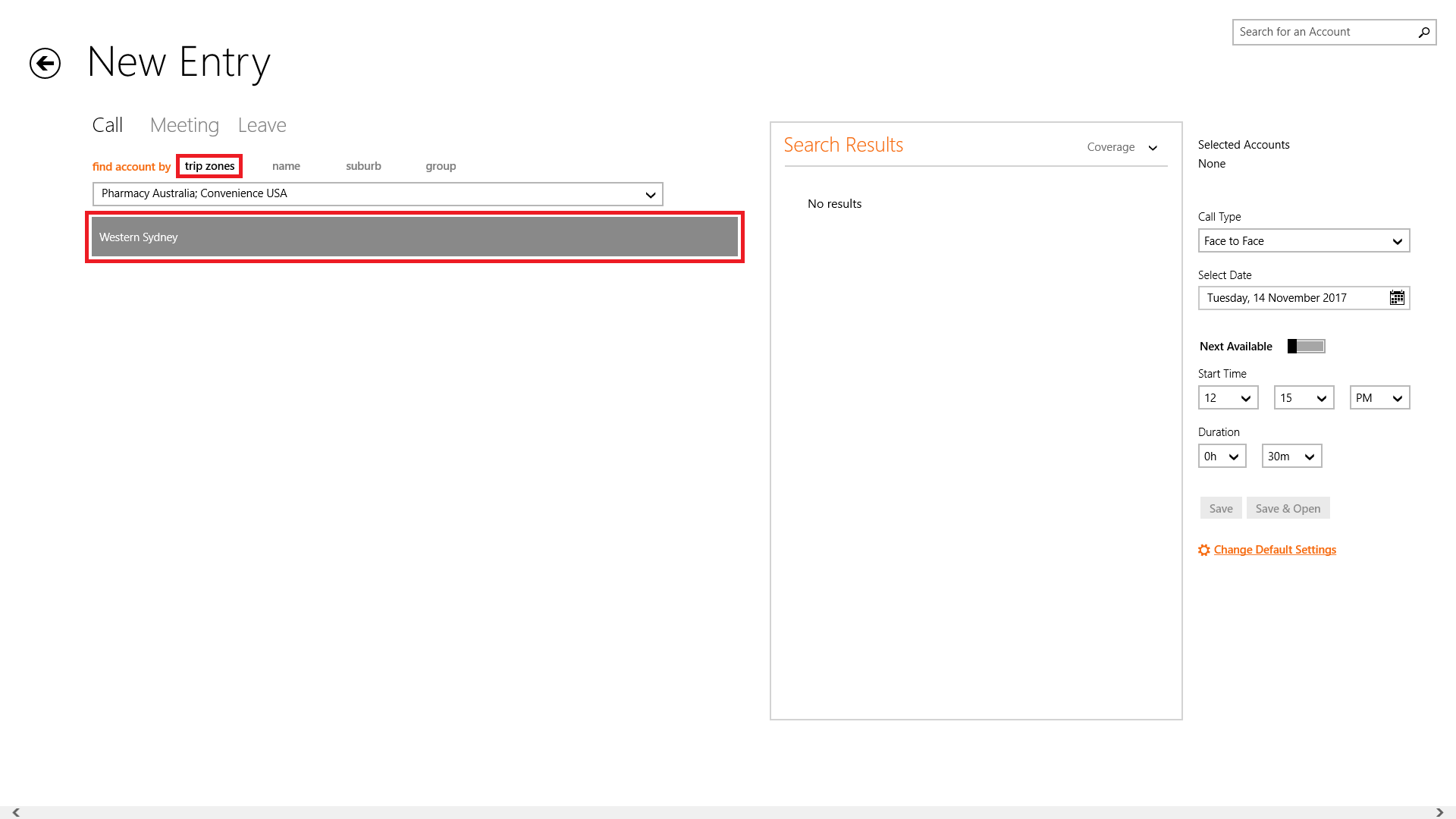The width and height of the screenshot is (1456, 819).
Task: Find account by suburb
Action: tap(363, 166)
